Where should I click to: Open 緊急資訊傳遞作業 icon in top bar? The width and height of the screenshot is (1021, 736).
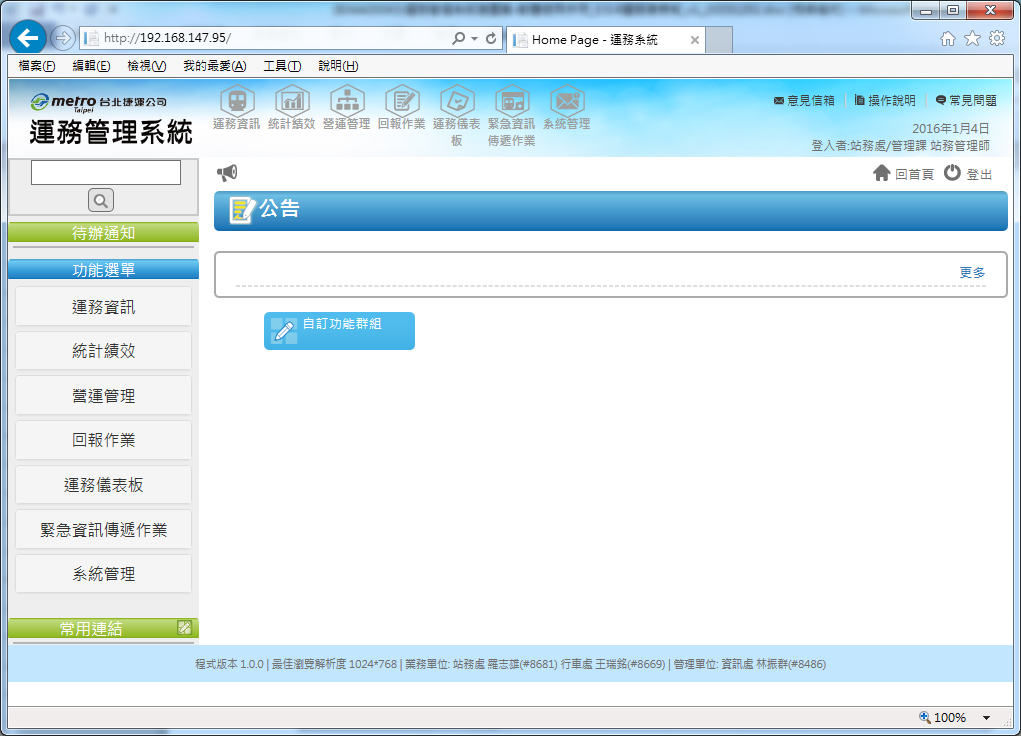tap(512, 101)
